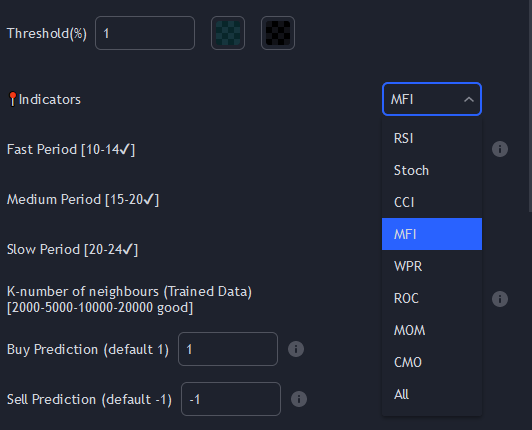Select ROC indicator option
Viewport: 532px width, 430px height.
pos(432,298)
